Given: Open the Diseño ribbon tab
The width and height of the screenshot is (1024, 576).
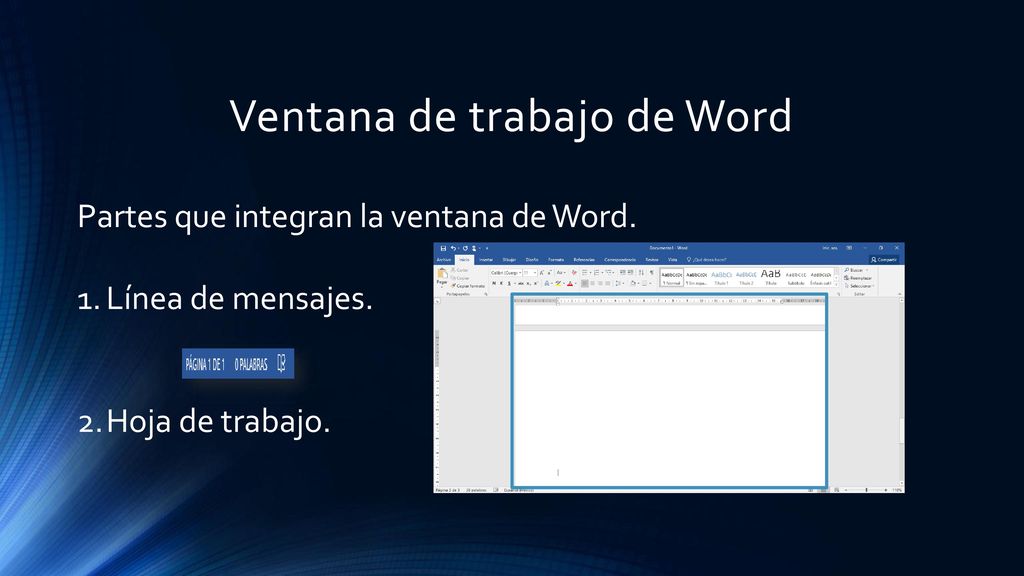Looking at the screenshot, I should tap(532, 260).
